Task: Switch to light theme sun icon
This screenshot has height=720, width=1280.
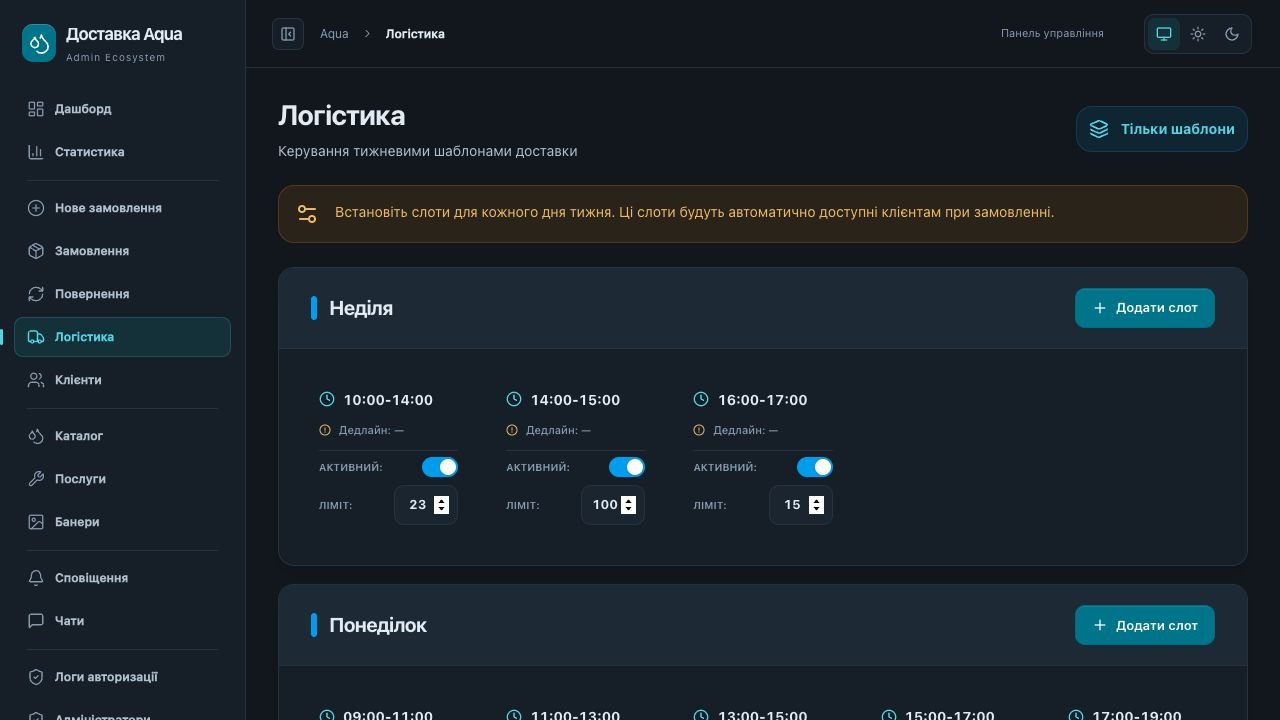Action: point(1198,34)
